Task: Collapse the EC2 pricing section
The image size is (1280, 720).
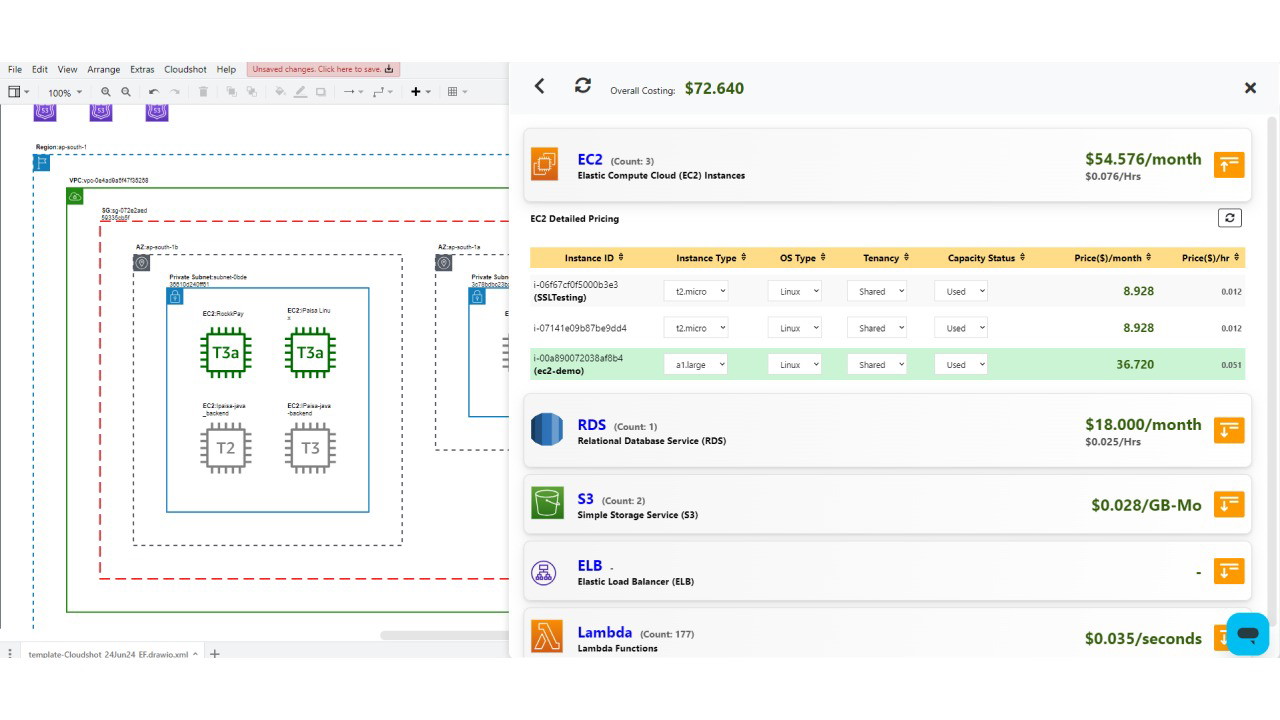Action: pyautogui.click(x=1229, y=165)
